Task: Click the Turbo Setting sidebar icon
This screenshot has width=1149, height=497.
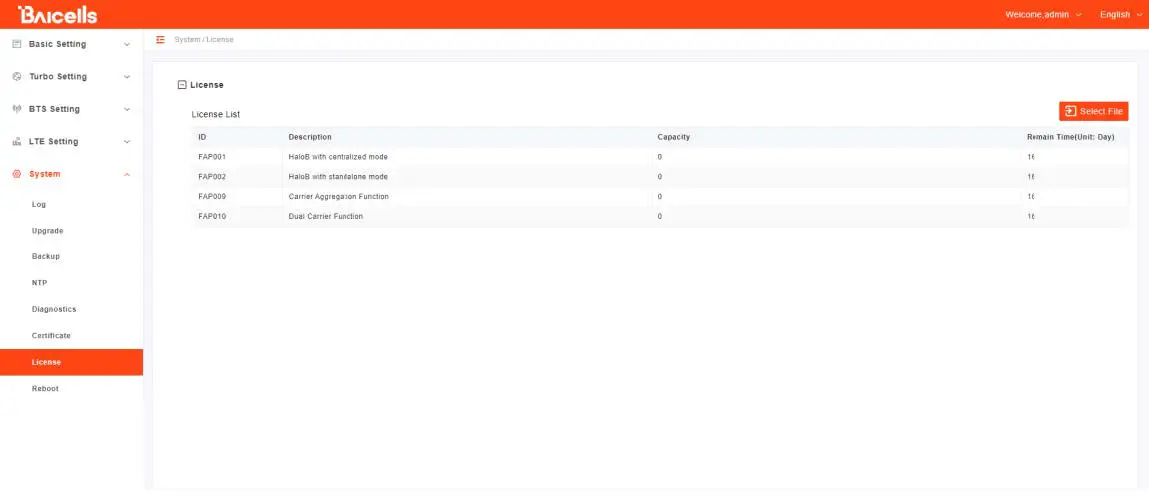Action: [x=17, y=76]
